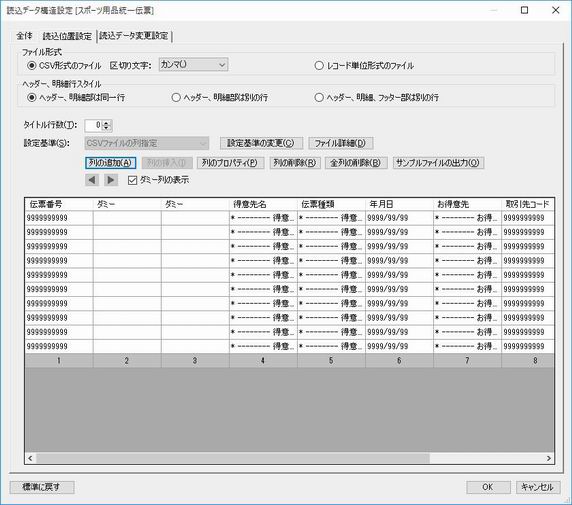This screenshot has width=572, height=505.
Task: Select the 得意先名 column header
Action: (x=263, y=204)
